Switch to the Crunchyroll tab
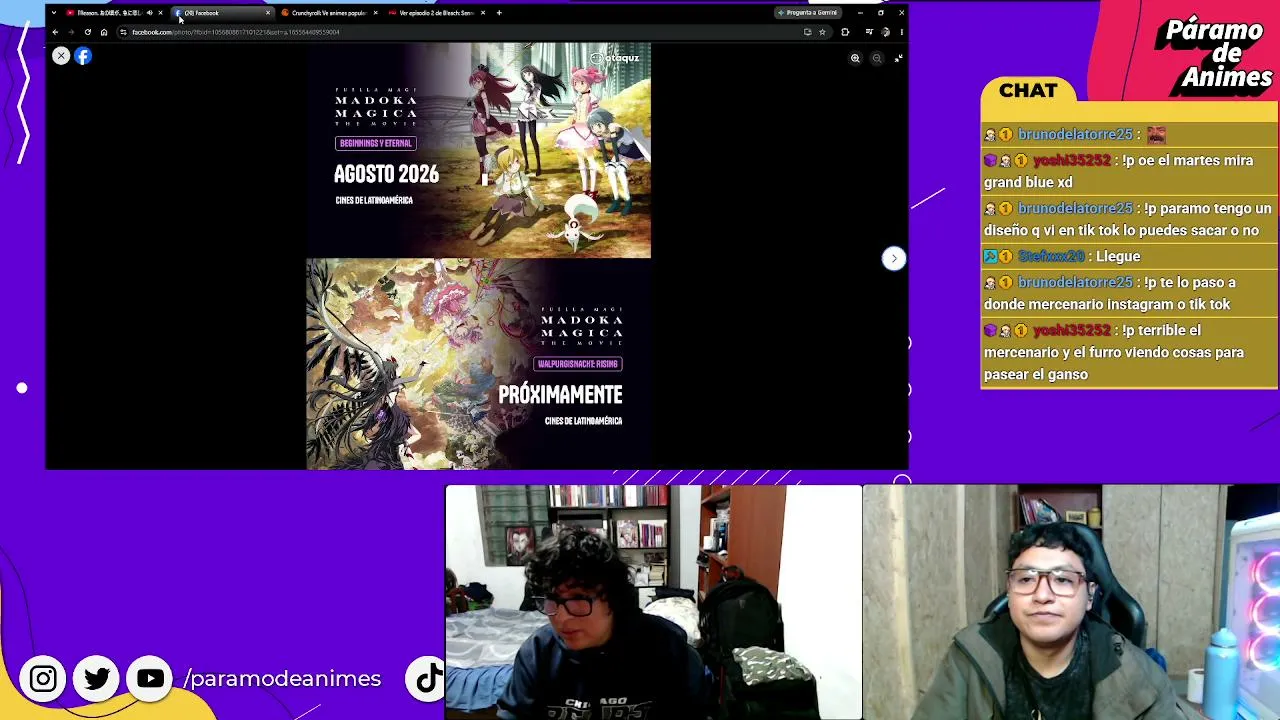1280x720 pixels. click(328, 13)
